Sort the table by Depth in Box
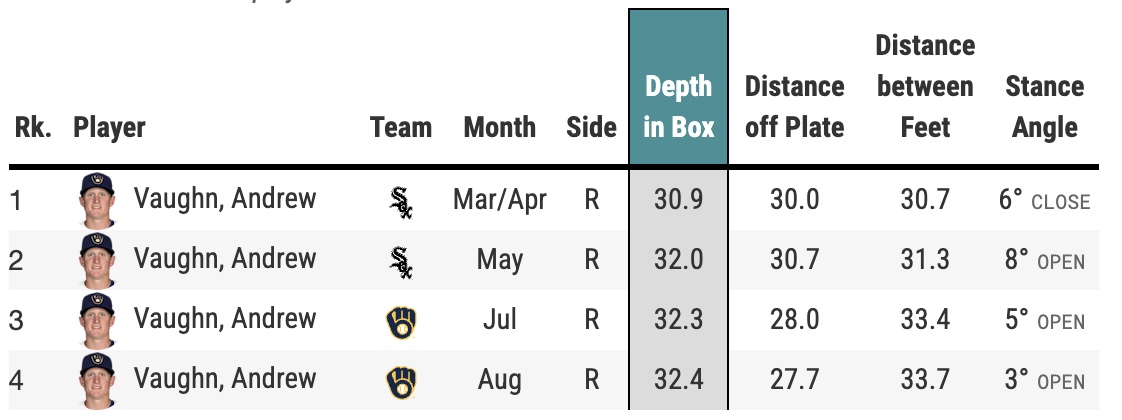1122x420 pixels. 679,106
